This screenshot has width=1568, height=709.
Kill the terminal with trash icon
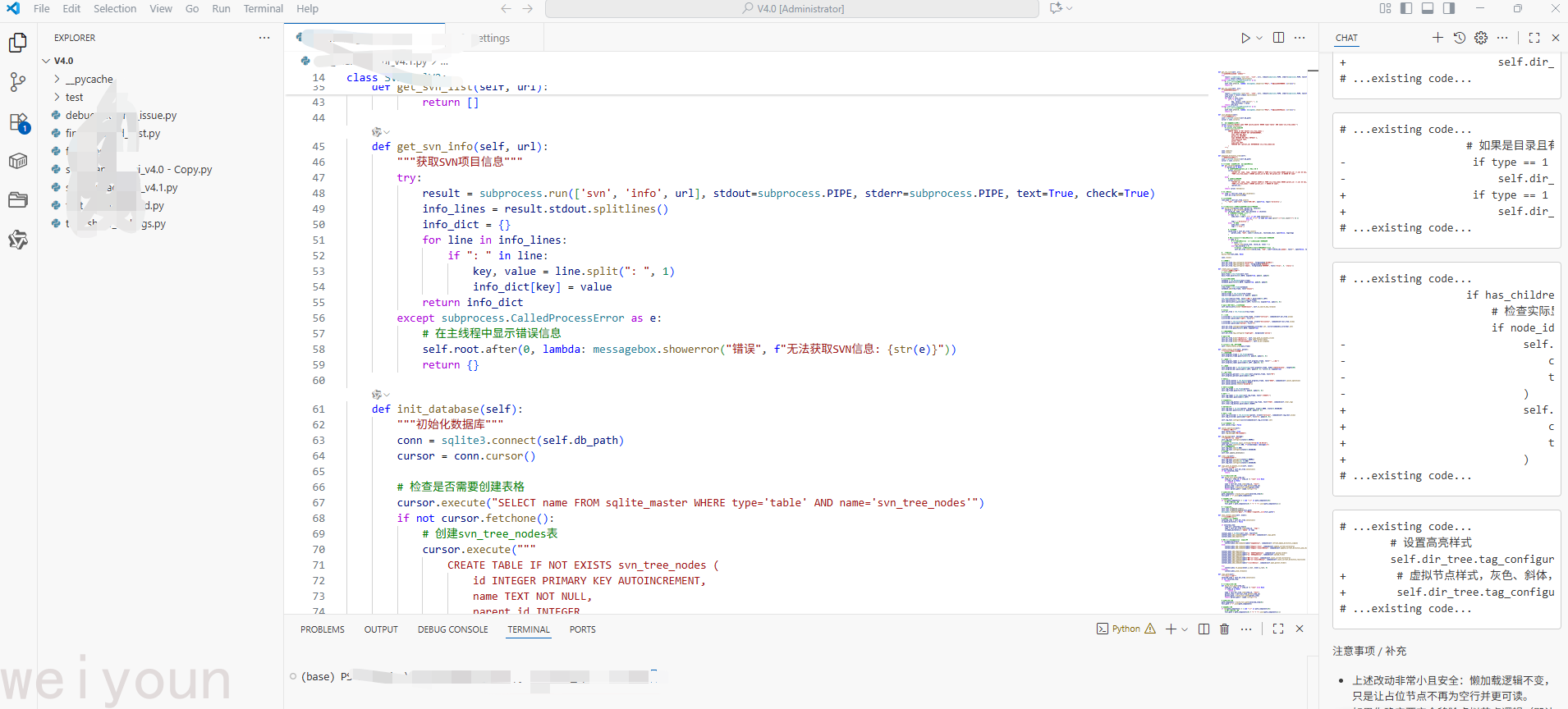[1224, 629]
